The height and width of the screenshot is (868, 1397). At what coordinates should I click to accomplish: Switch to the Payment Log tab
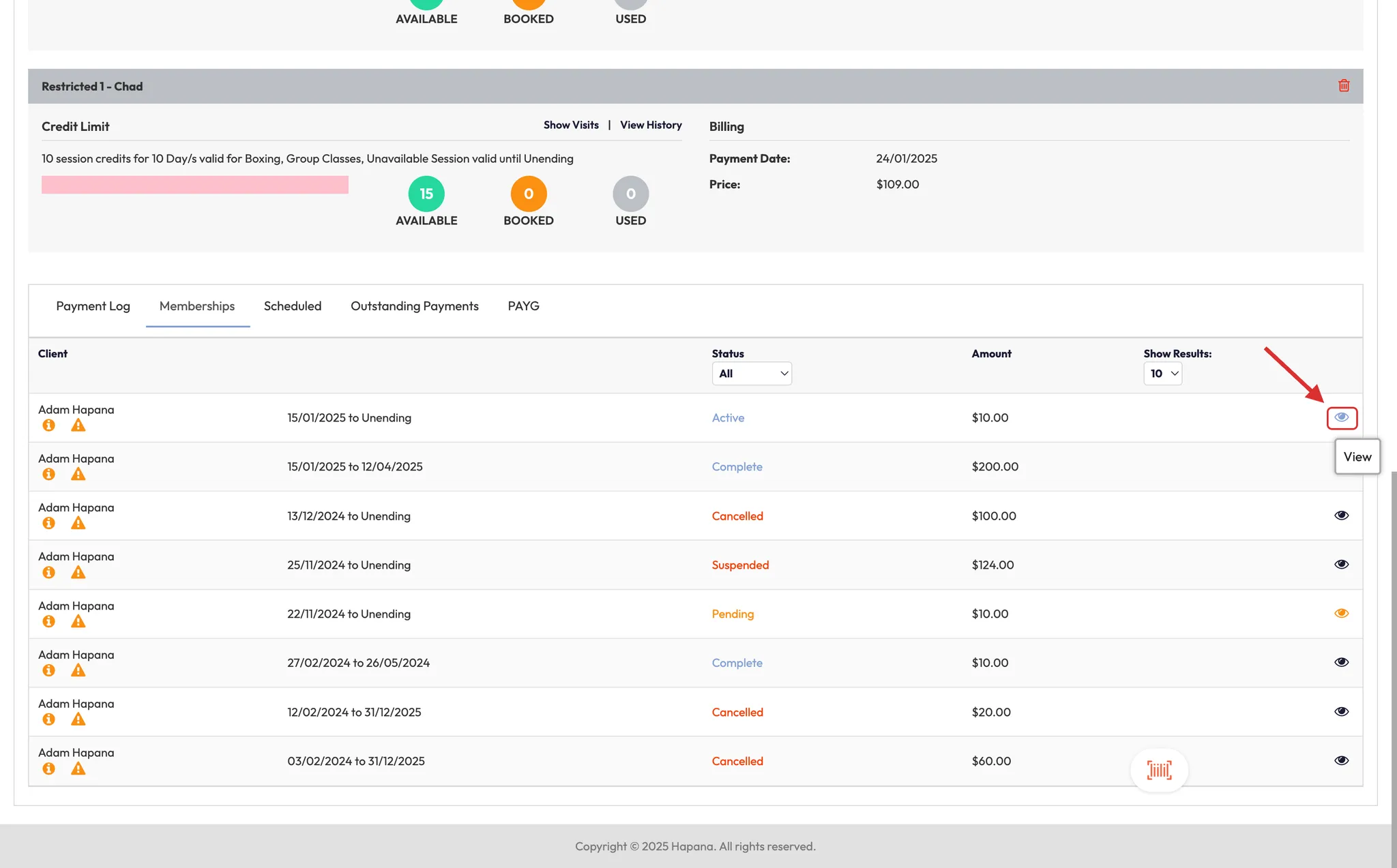(93, 306)
